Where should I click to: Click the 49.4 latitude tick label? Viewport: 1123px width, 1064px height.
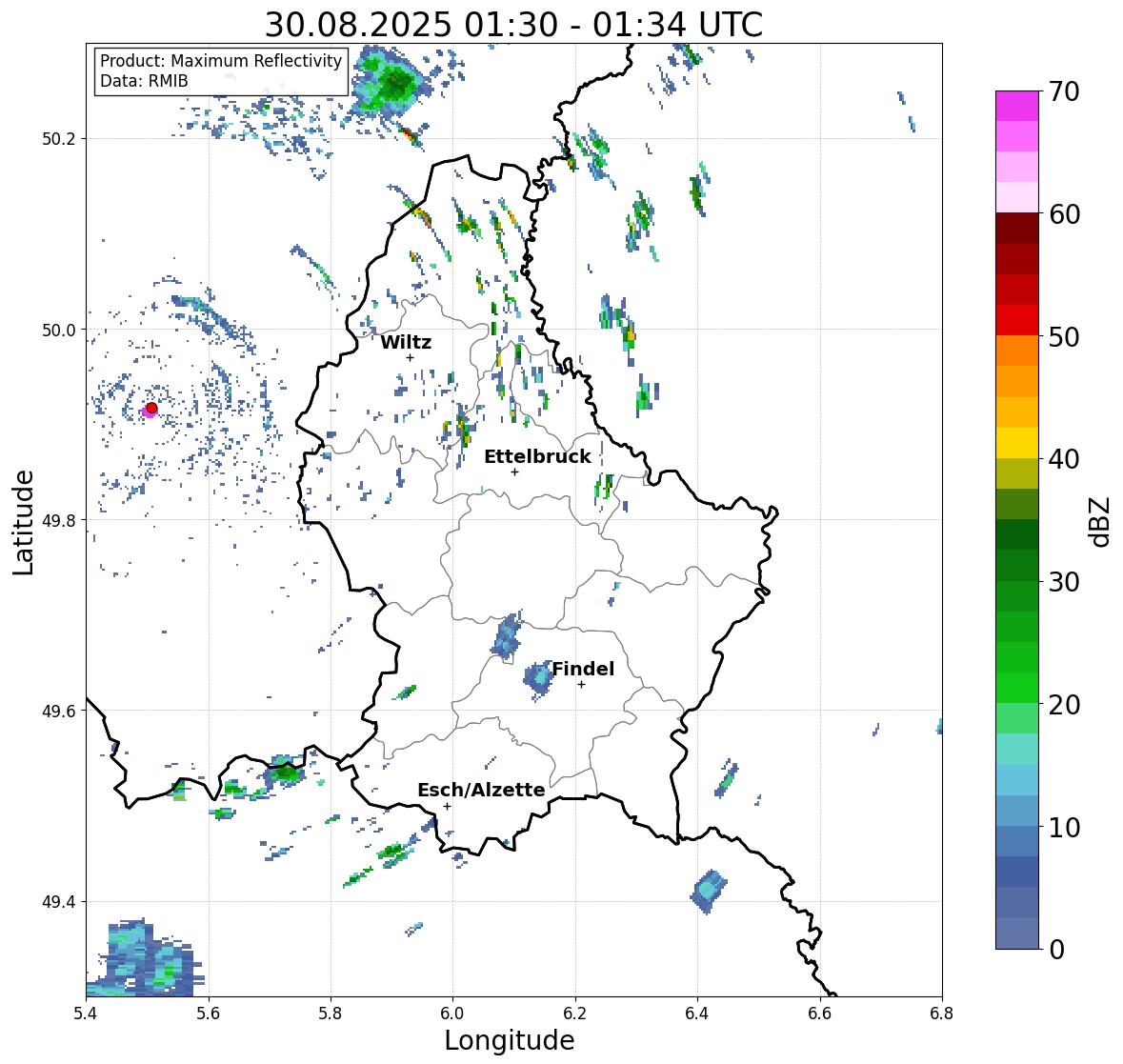pos(59,901)
